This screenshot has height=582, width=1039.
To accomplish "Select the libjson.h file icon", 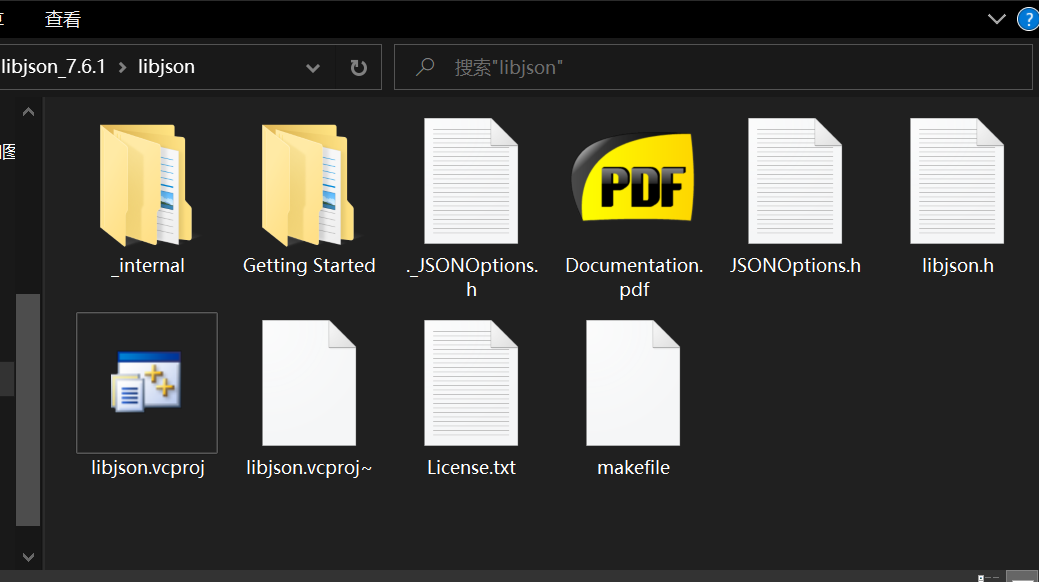I will 957,182.
